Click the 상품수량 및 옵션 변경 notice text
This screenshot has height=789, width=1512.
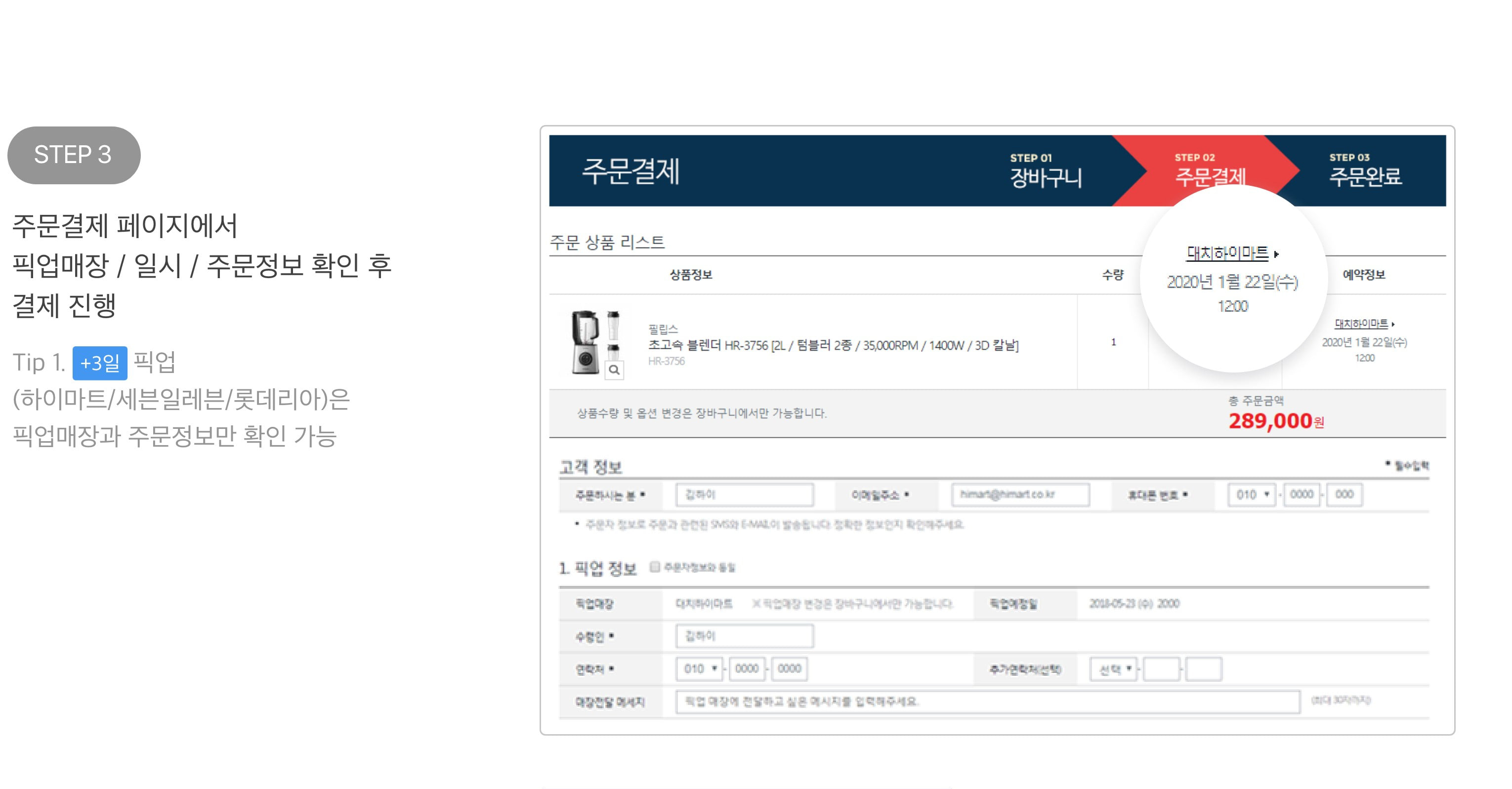702,414
